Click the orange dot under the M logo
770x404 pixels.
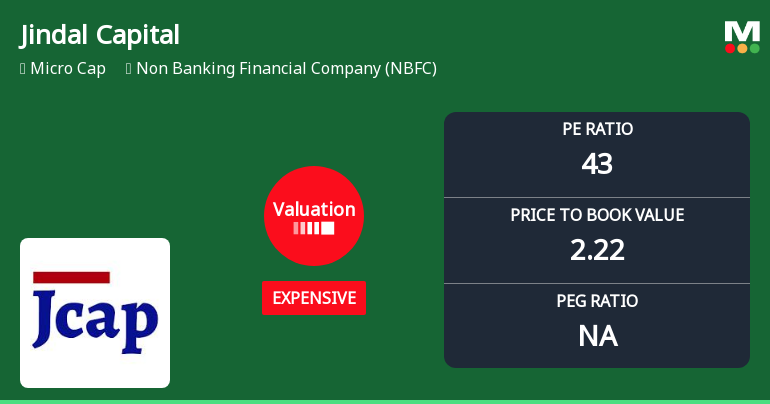click(x=742, y=48)
